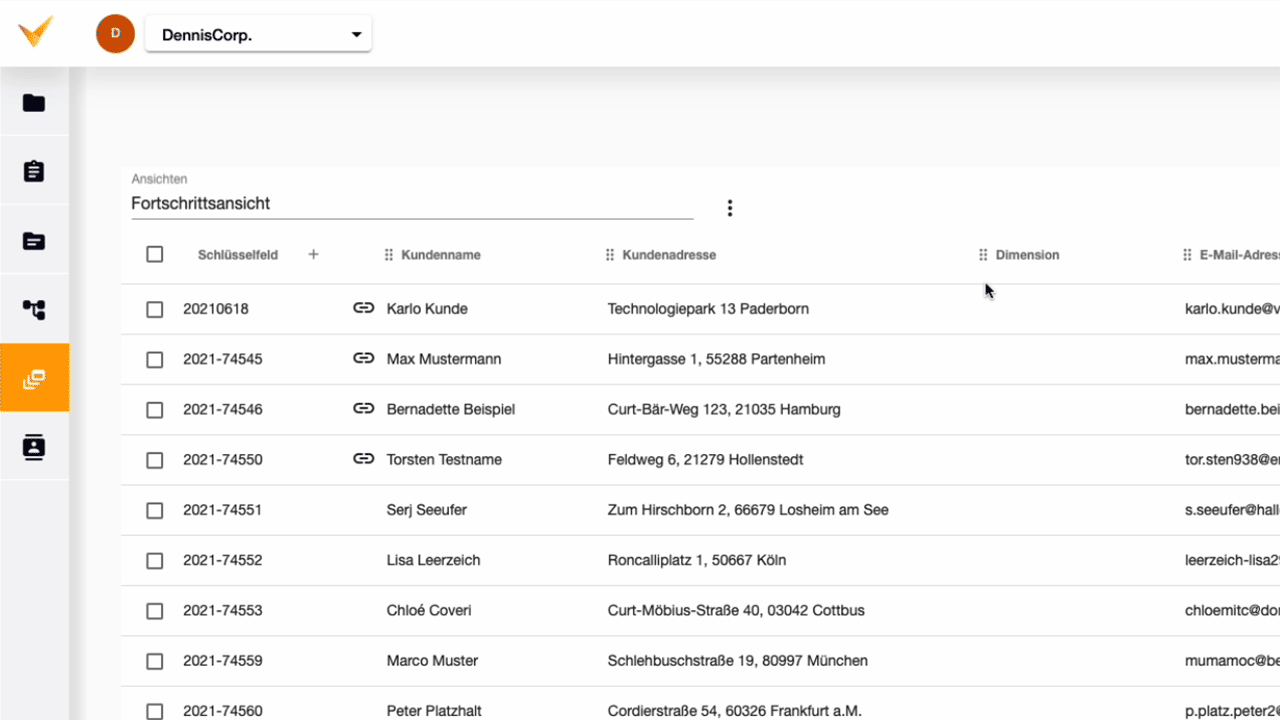Click the plus icon next to Schlüsselfeld

coord(313,254)
